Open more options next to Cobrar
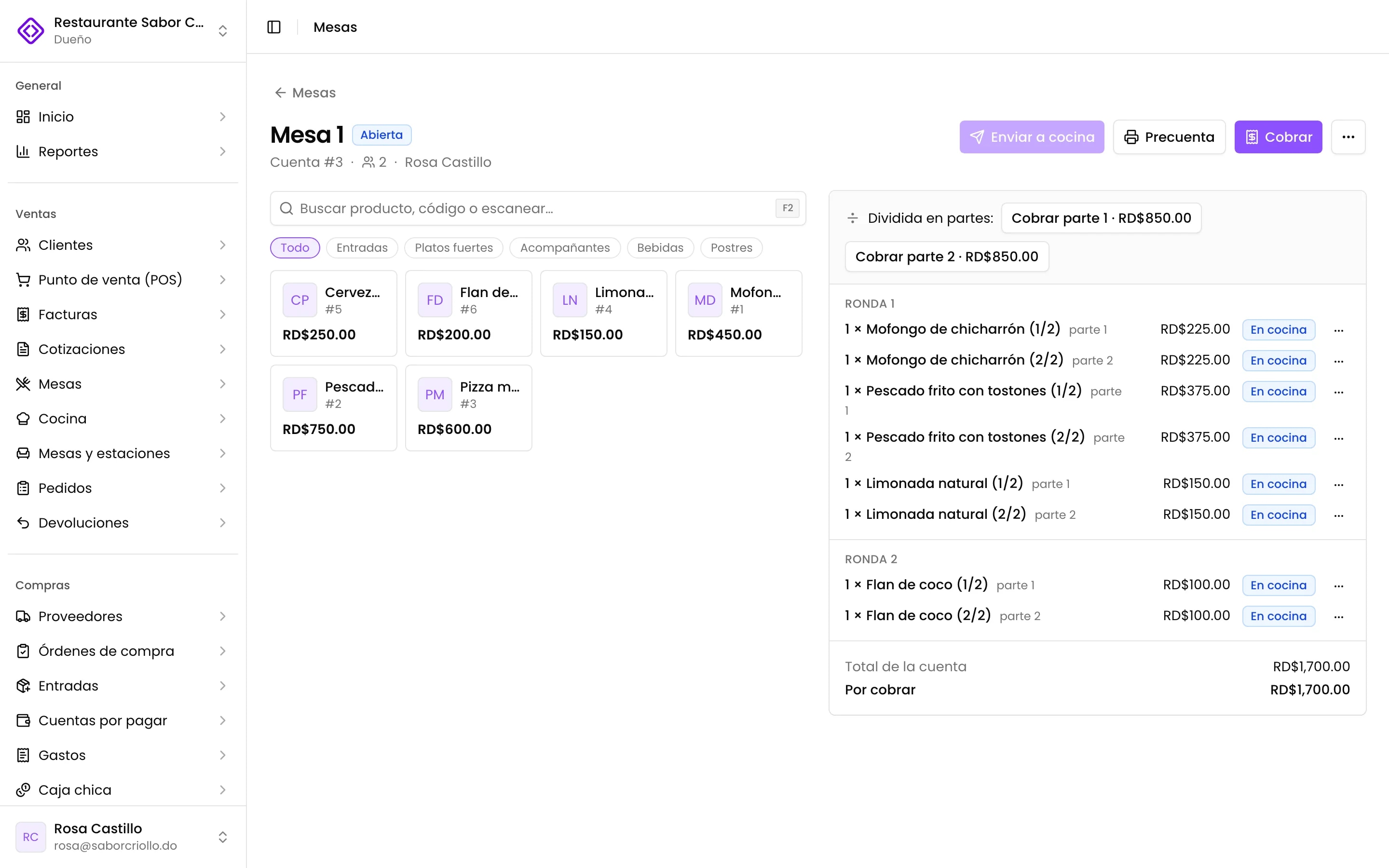1389x868 pixels. [x=1348, y=136]
